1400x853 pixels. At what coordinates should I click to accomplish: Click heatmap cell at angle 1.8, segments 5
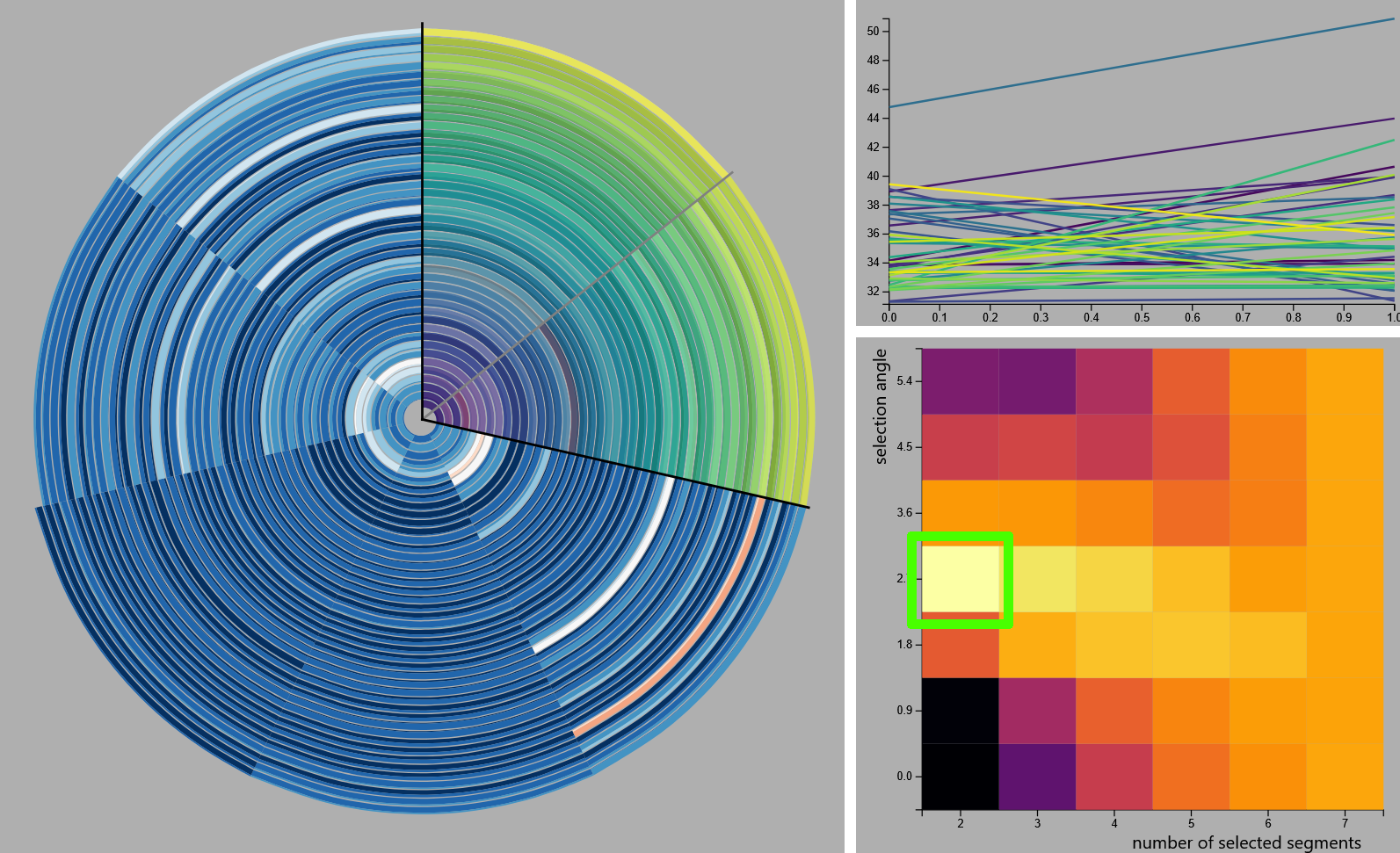click(x=1191, y=645)
